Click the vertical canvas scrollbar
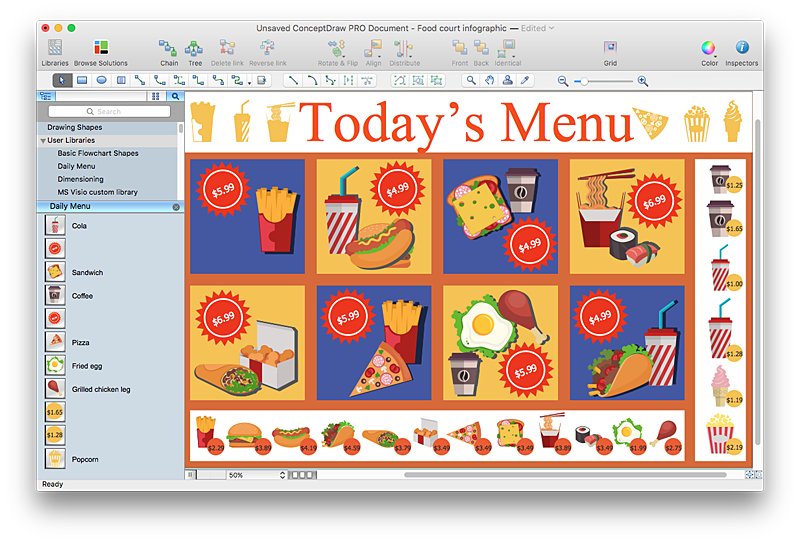Viewport: 800px width, 543px height. click(x=758, y=282)
